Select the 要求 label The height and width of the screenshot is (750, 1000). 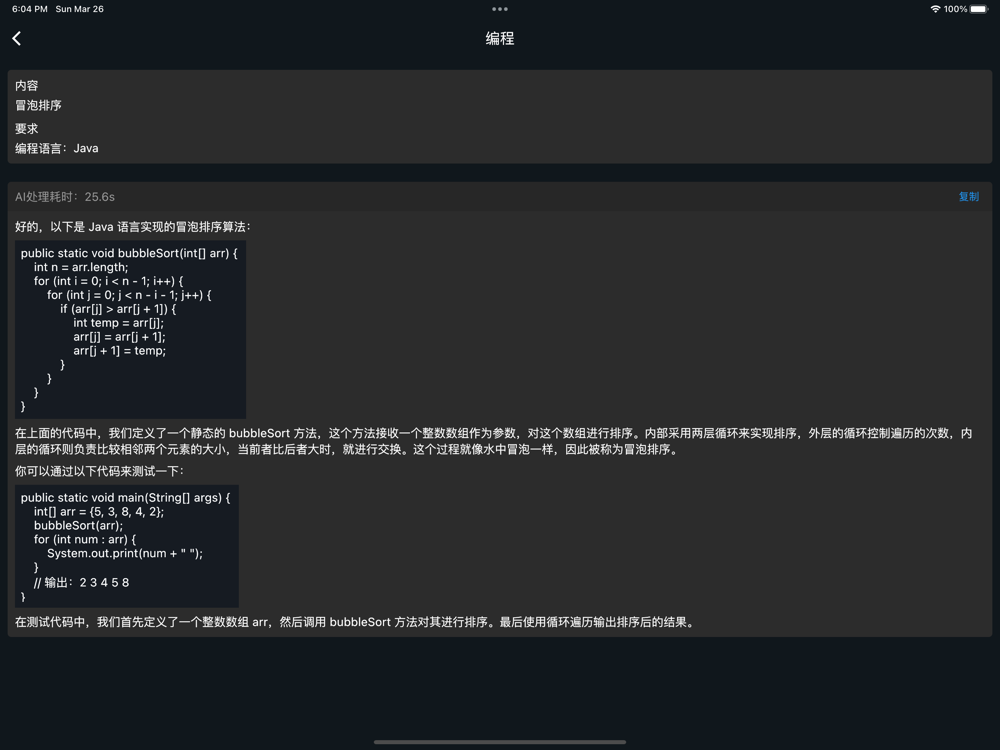point(27,129)
